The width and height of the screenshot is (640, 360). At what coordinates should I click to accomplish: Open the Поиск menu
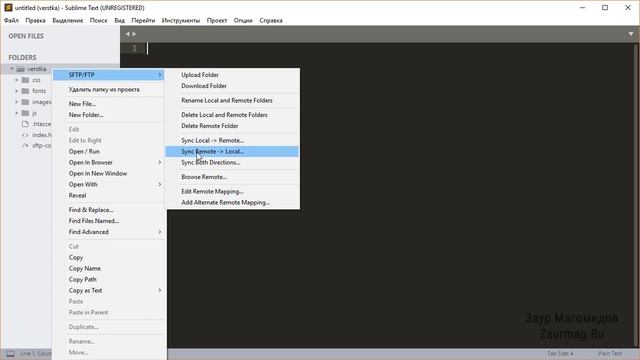point(99,20)
